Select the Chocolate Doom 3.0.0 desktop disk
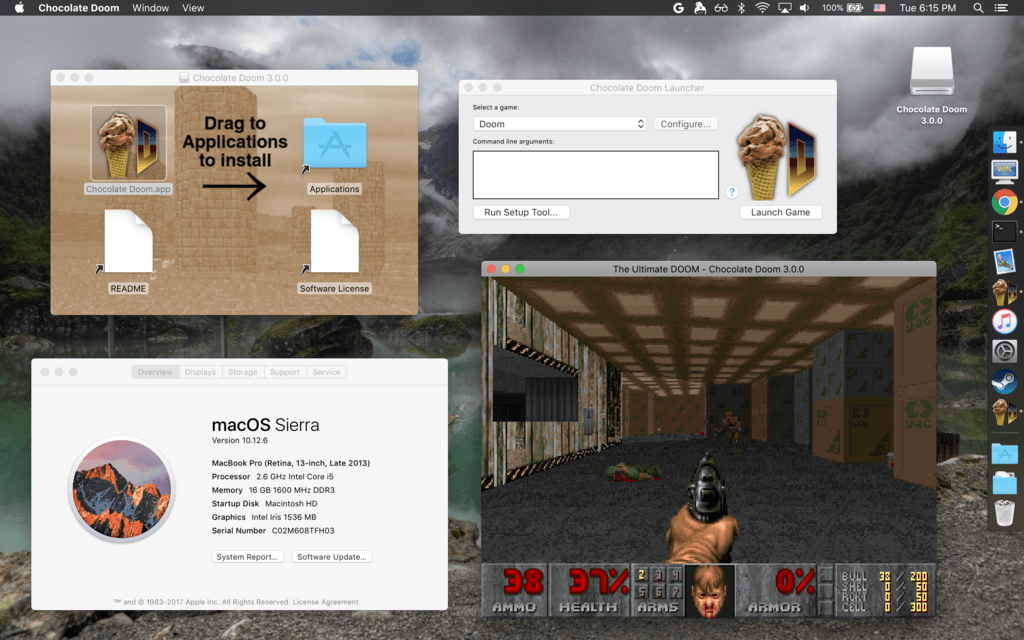The image size is (1024, 640). coord(931,73)
